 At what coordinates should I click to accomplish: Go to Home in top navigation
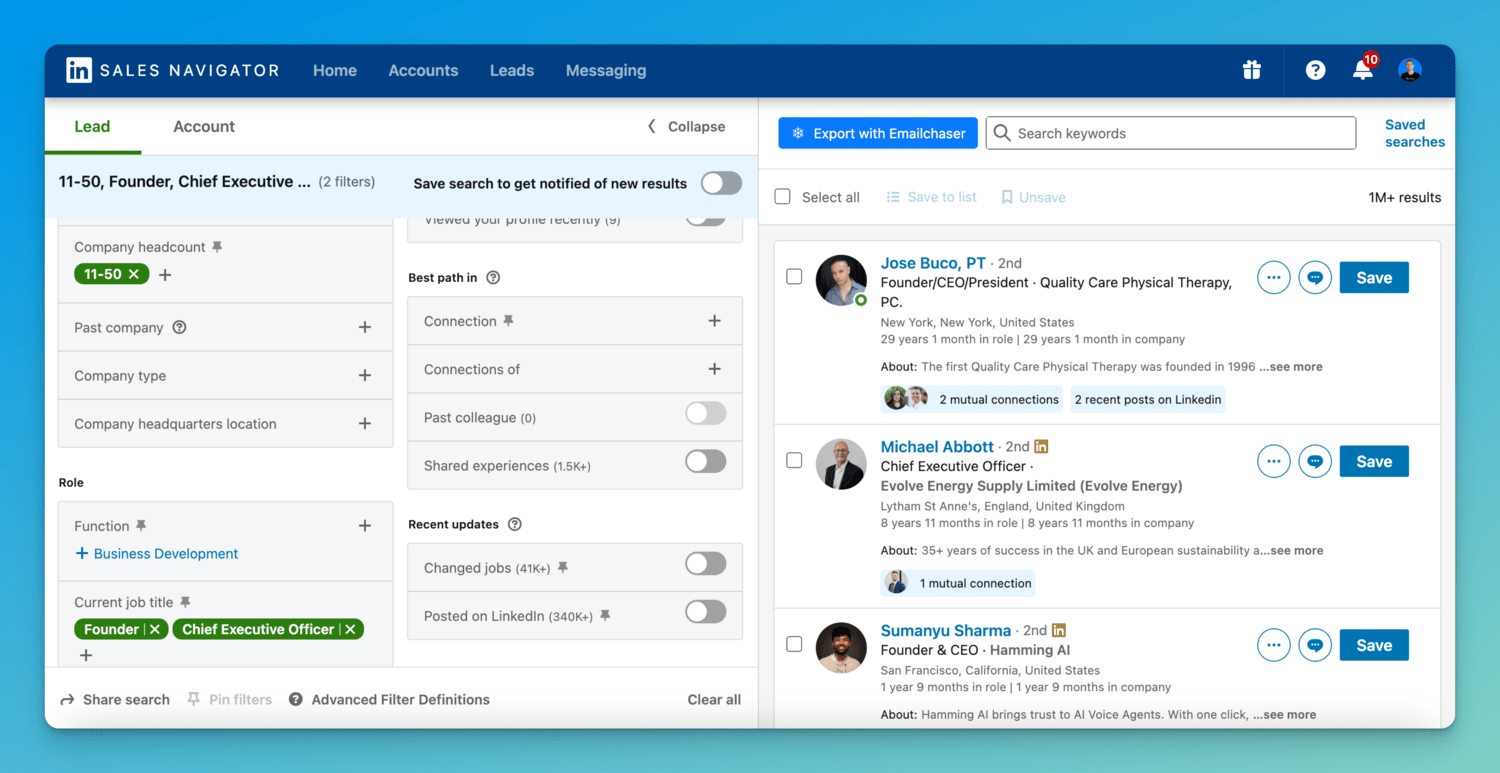(x=335, y=70)
